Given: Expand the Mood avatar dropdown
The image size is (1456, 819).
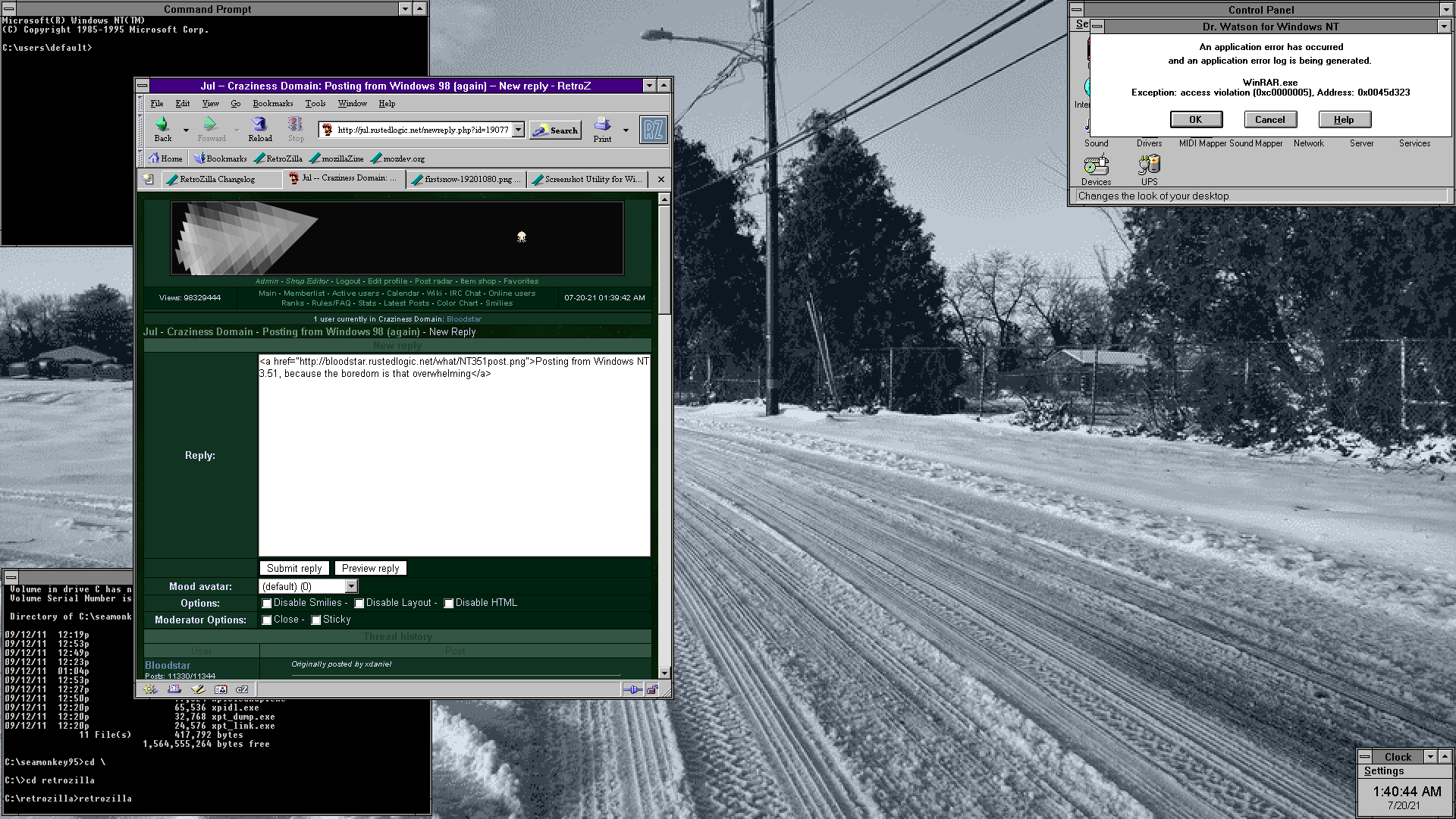Looking at the screenshot, I should coord(351,586).
